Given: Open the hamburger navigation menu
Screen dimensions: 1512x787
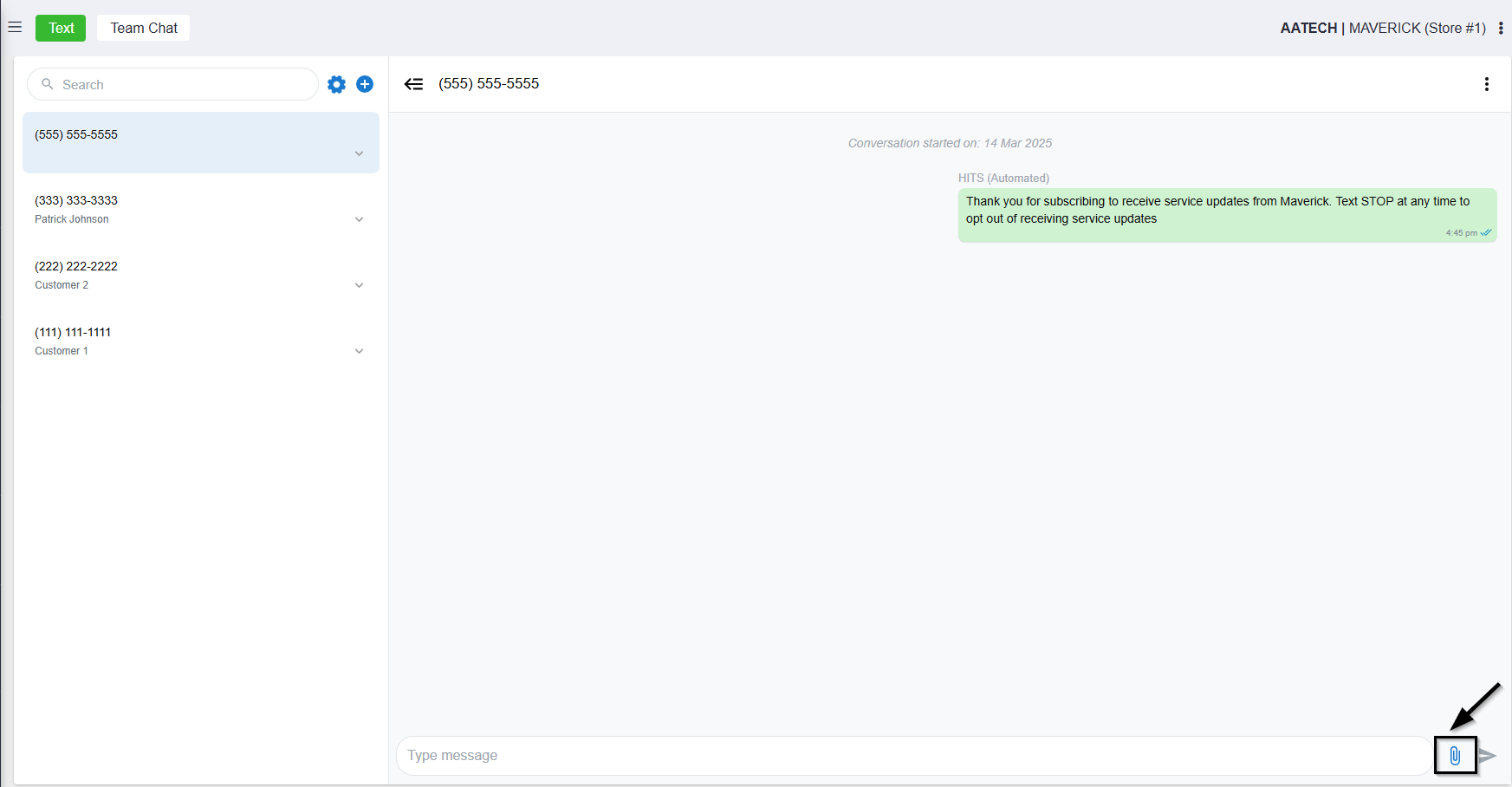Looking at the screenshot, I should coord(15,28).
